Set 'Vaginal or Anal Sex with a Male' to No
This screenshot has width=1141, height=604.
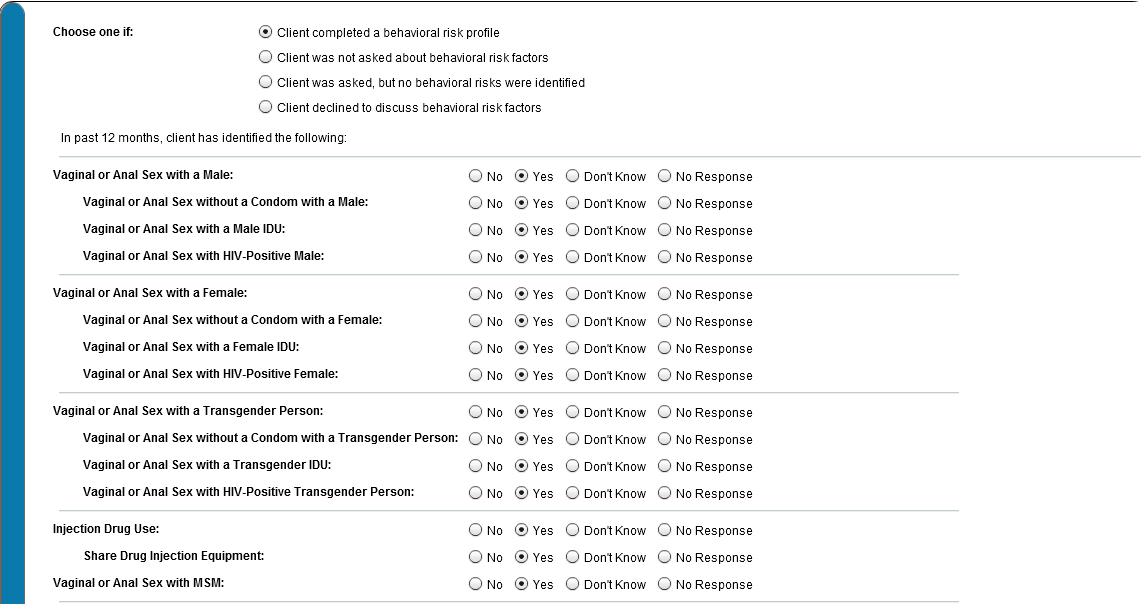pos(475,176)
